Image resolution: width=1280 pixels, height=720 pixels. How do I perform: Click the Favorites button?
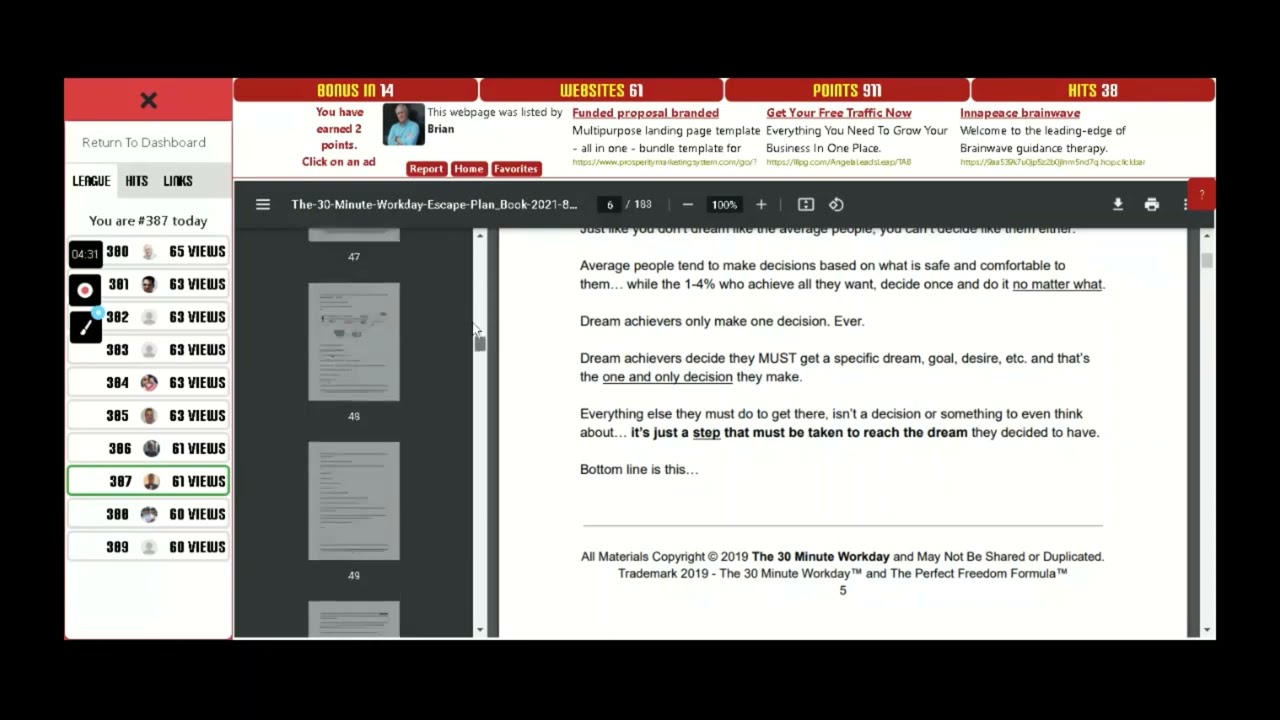point(516,169)
